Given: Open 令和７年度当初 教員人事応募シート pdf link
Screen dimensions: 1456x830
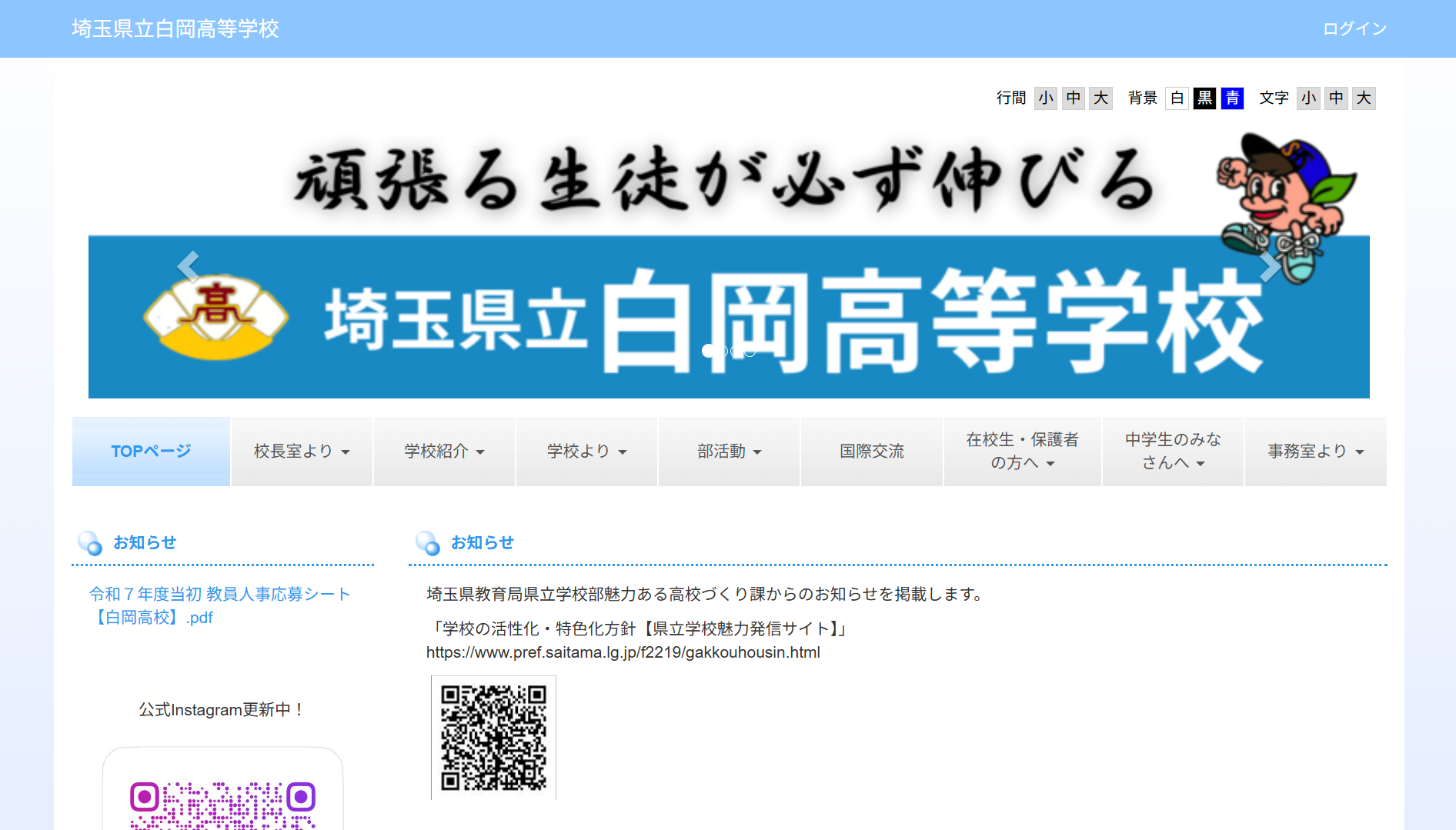Looking at the screenshot, I should click(219, 605).
